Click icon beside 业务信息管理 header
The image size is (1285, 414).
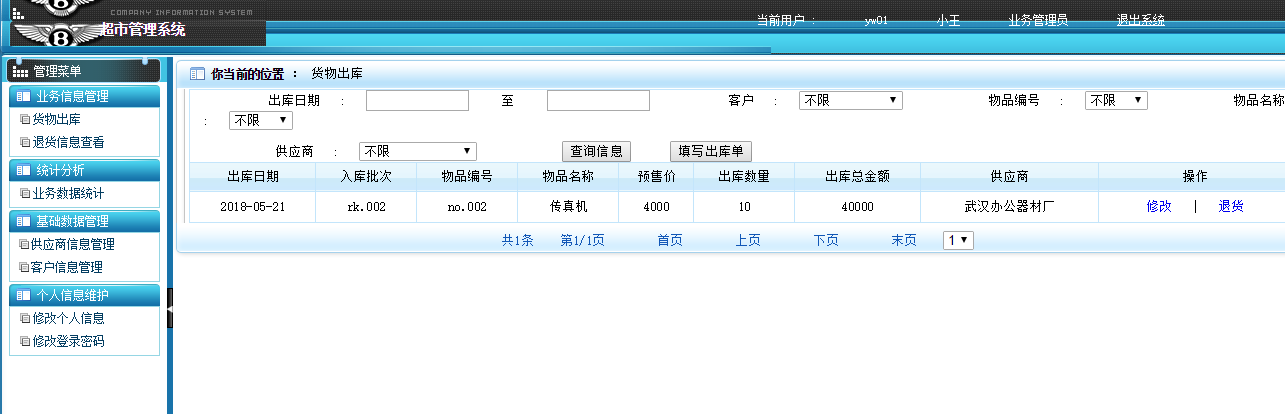pos(23,97)
